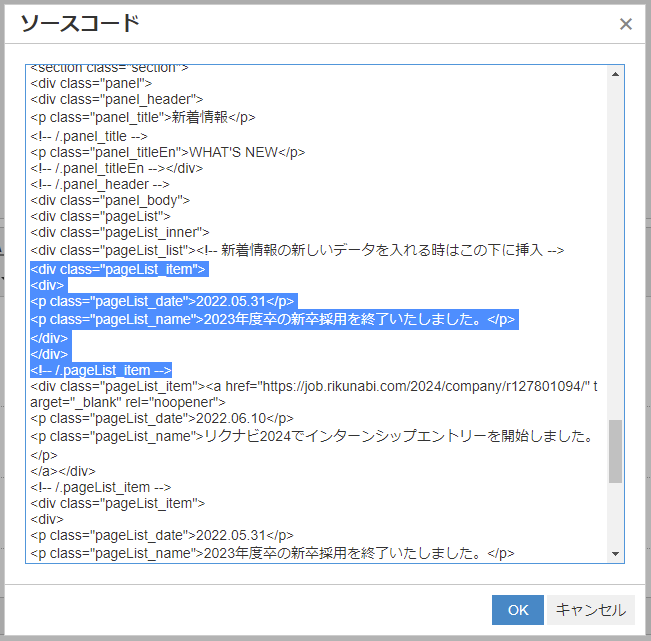This screenshot has height=641, width=651.
Task: Click the comment line /.panel_title
Action: pos(89,136)
